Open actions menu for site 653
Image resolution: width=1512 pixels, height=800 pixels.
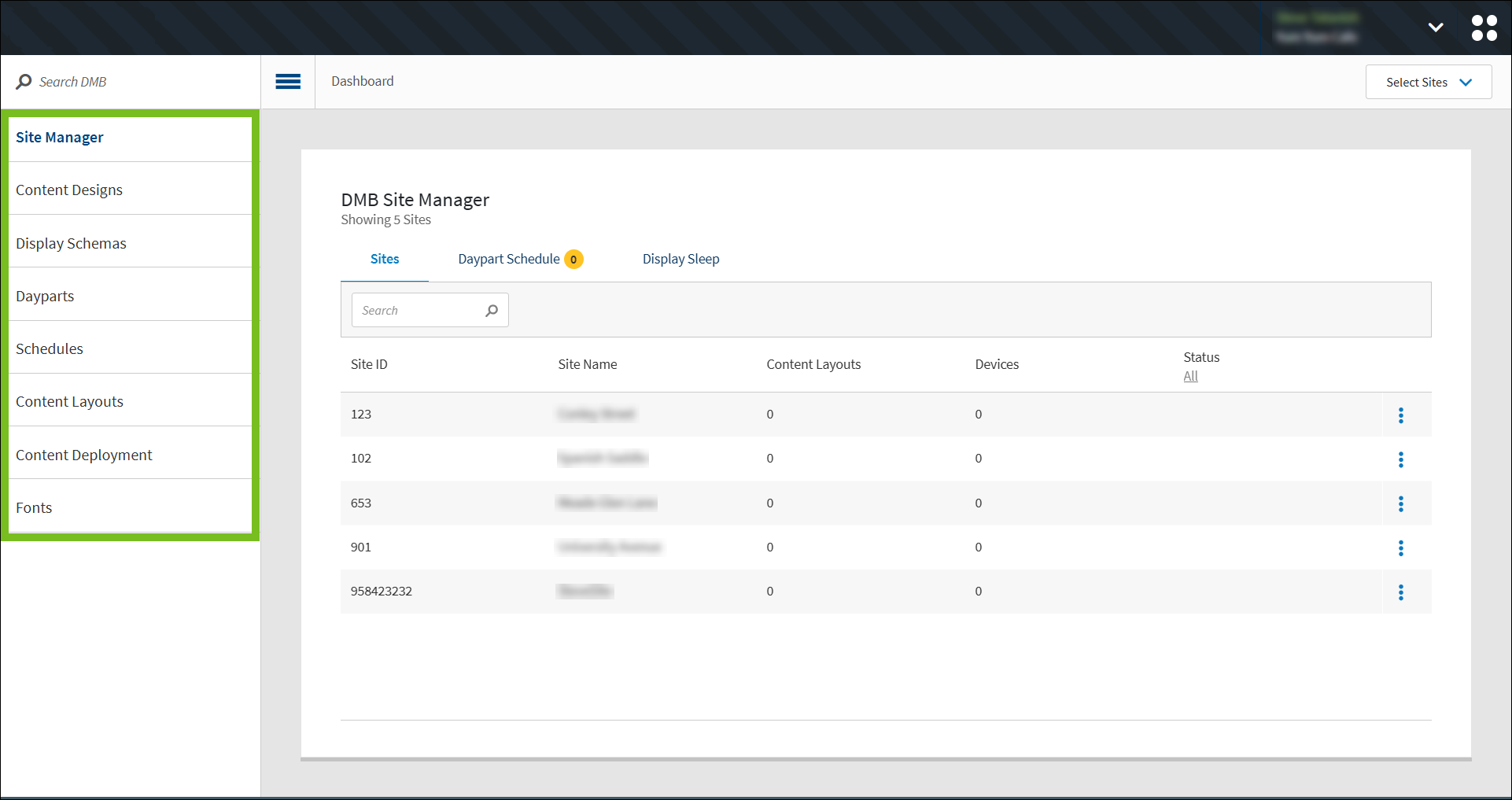point(1400,503)
